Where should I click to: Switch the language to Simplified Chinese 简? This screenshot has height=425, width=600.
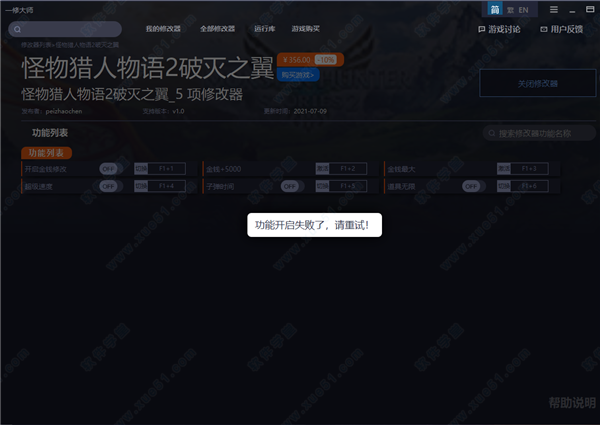495,10
